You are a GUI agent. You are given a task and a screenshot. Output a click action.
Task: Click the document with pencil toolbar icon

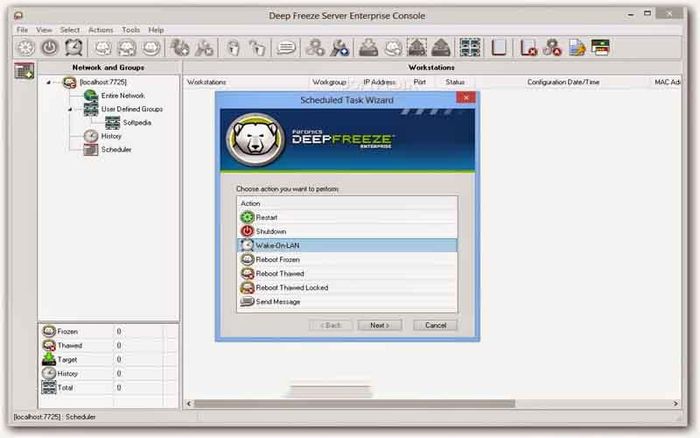tap(576, 48)
